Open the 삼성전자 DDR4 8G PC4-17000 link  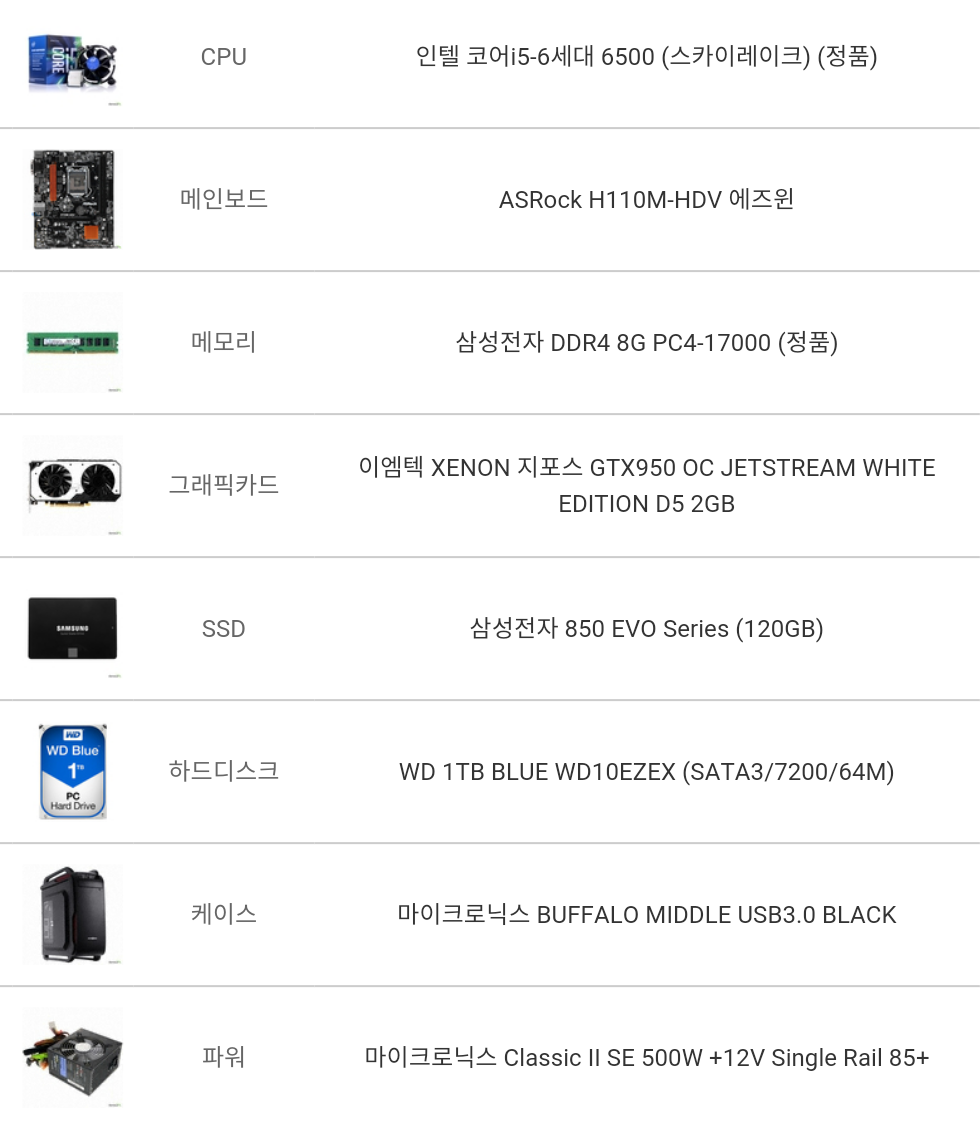tap(646, 343)
